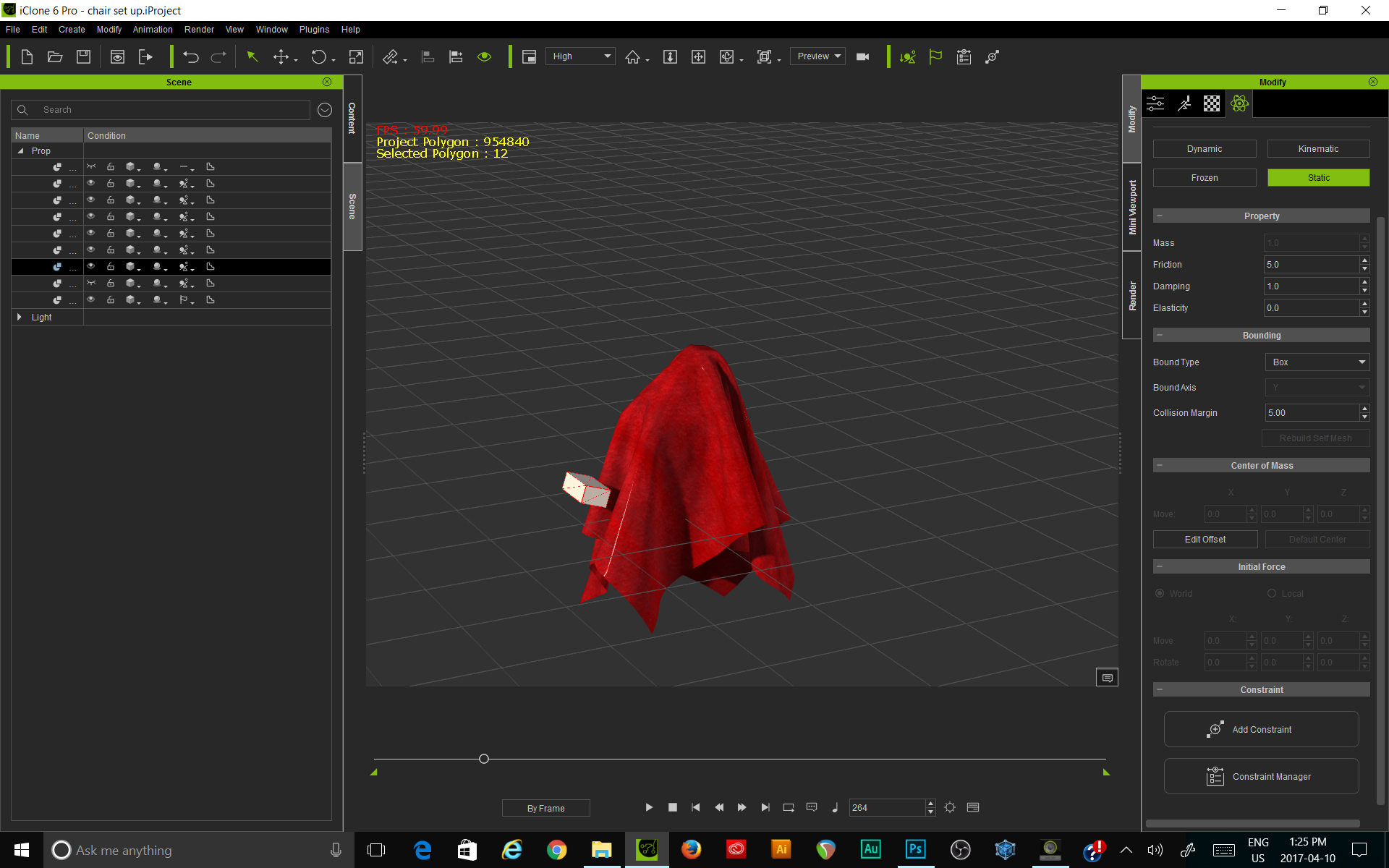Open the Constraint Manager toolbar icon
Viewport: 1389px width, 868px height.
pyautogui.click(x=964, y=56)
